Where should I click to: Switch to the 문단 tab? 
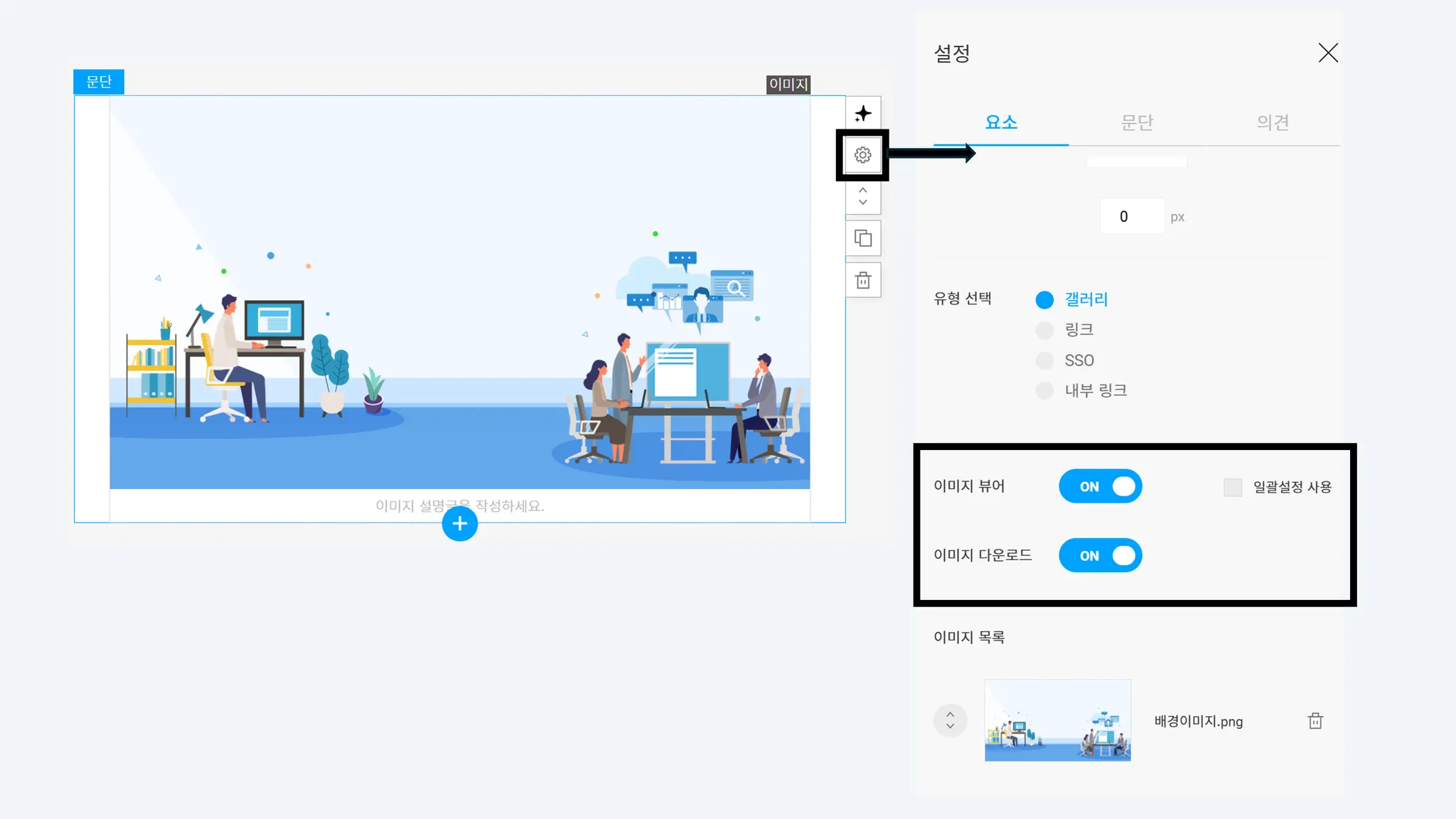pos(1136,122)
